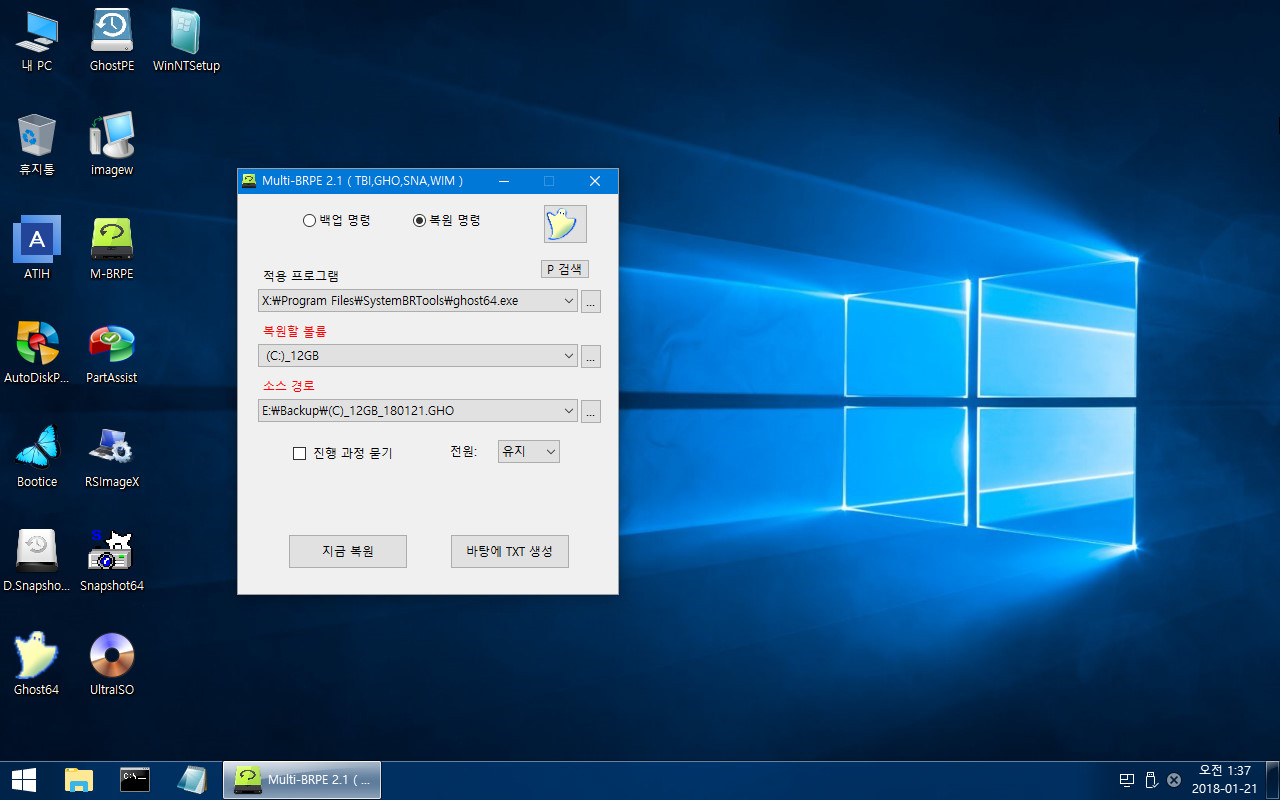Open the Ghost64 desktop icon
This screenshot has height=800, width=1280.
point(37,664)
